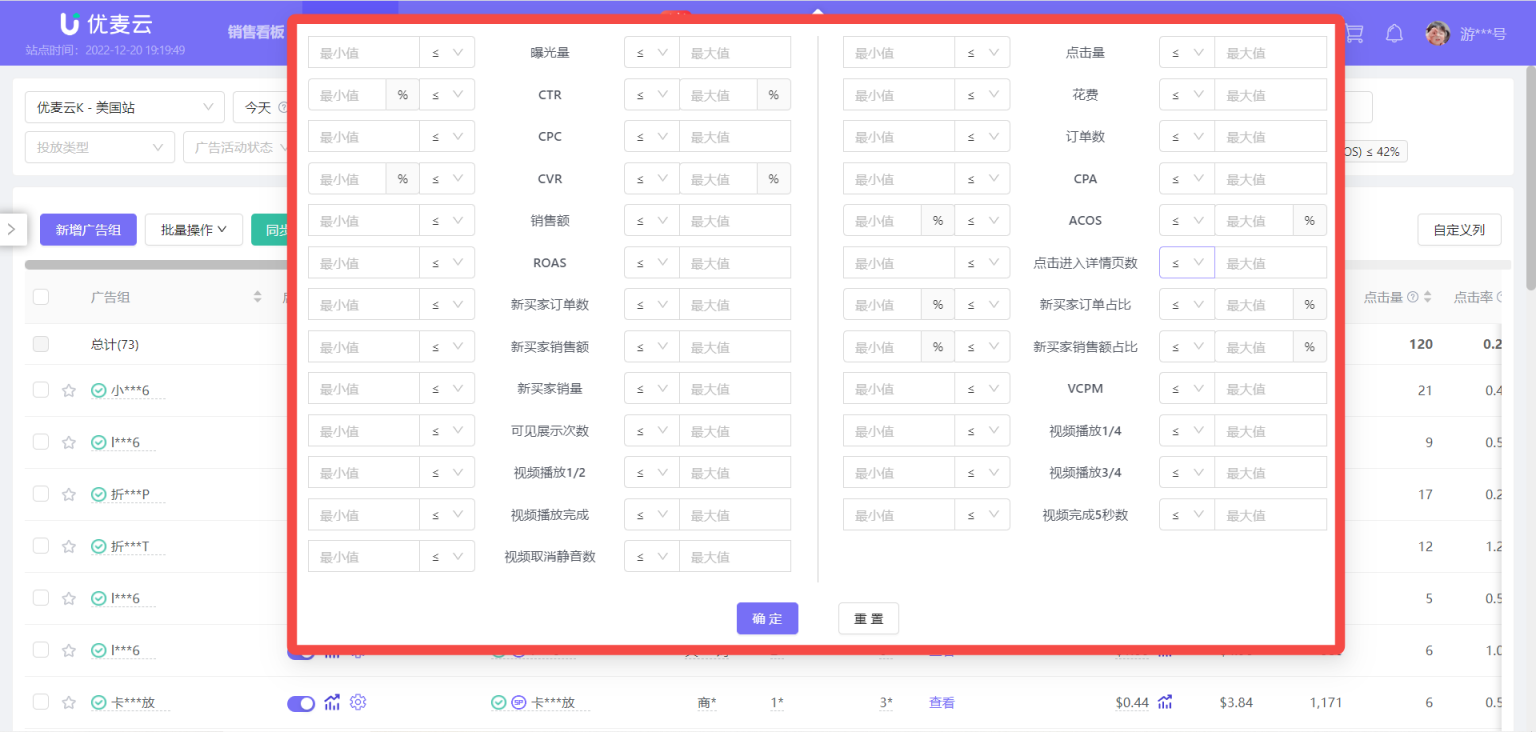
Task: Favorite the 卡***放 ad group star
Action: pyautogui.click(x=69, y=702)
